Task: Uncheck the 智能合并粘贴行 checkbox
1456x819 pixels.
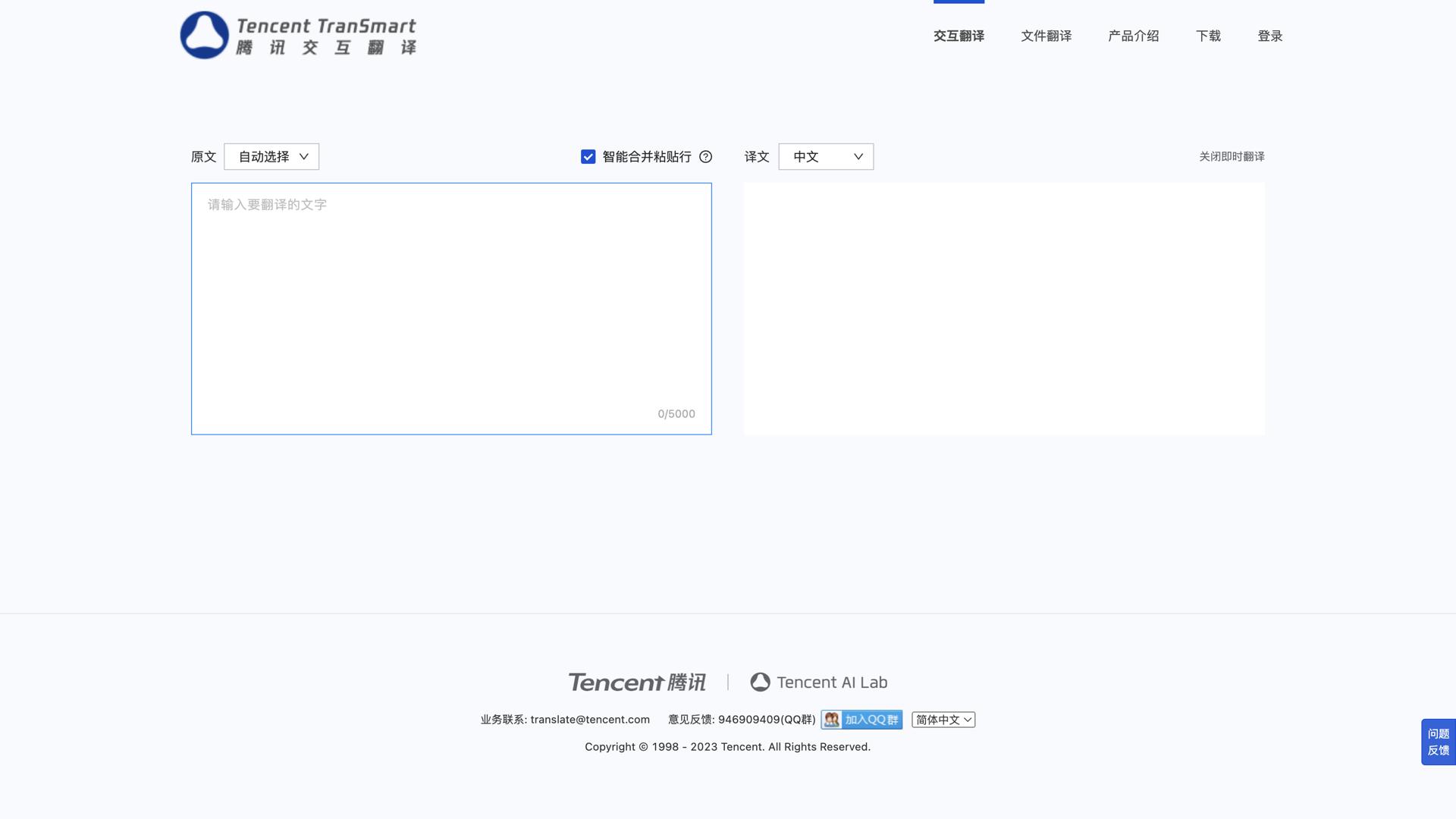Action: point(588,157)
